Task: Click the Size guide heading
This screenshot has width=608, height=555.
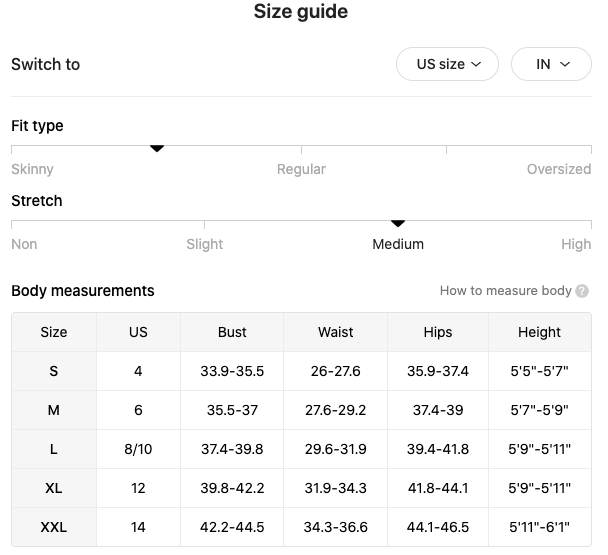Action: [x=301, y=12]
